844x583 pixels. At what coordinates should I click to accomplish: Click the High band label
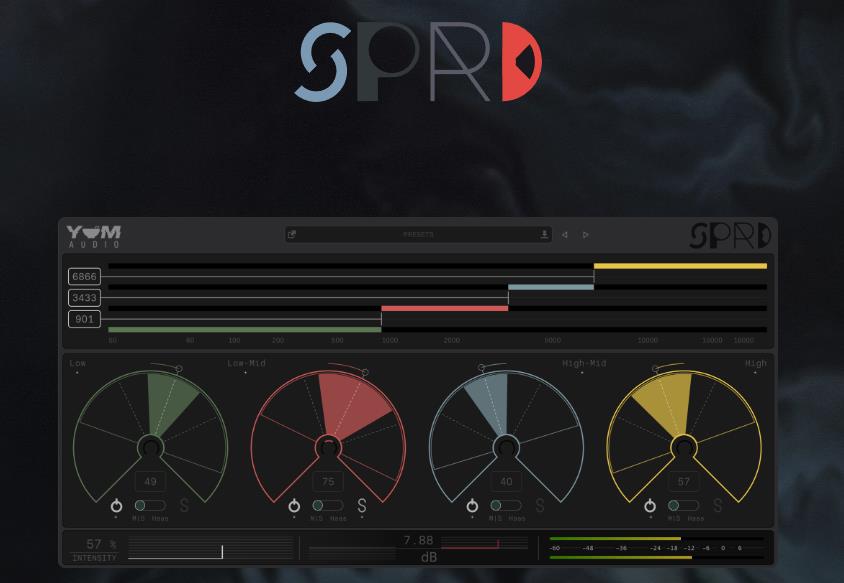(x=756, y=363)
